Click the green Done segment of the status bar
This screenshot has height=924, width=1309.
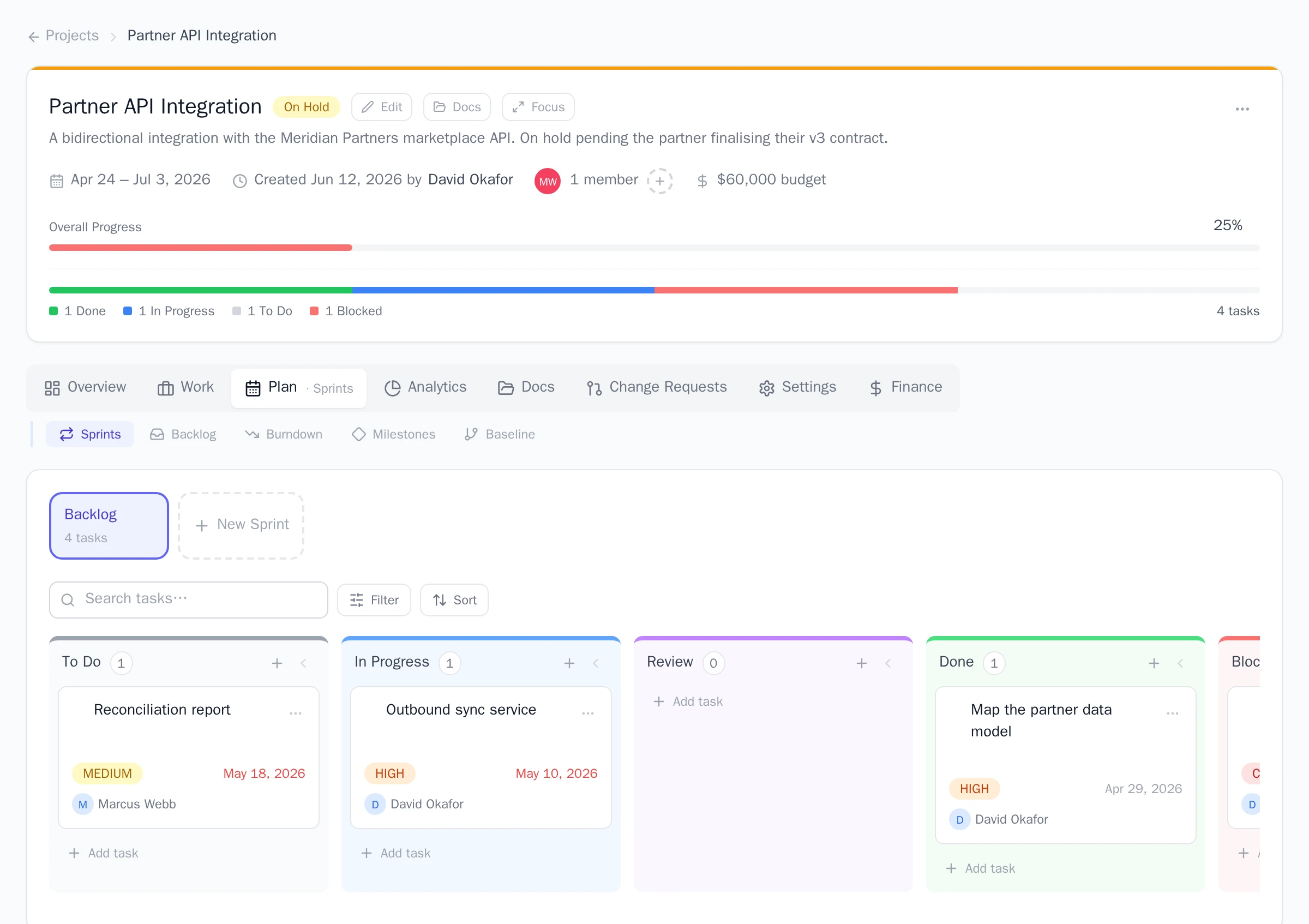[200, 290]
